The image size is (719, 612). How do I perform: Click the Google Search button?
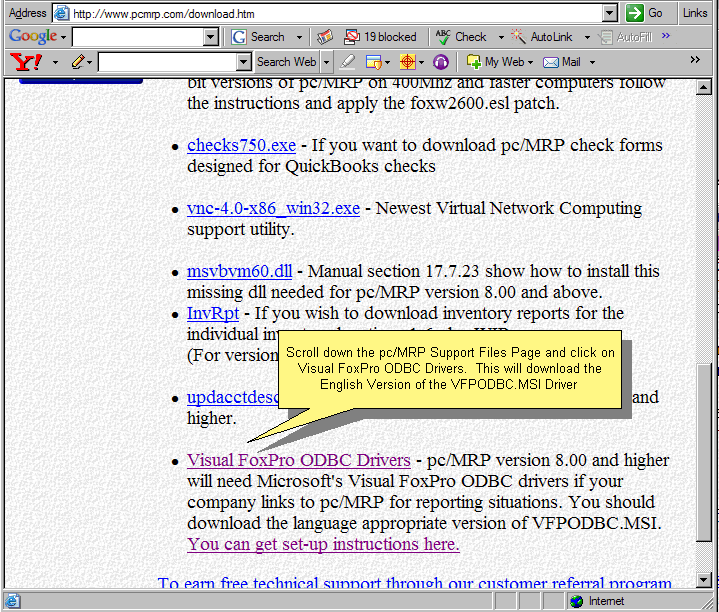point(259,37)
